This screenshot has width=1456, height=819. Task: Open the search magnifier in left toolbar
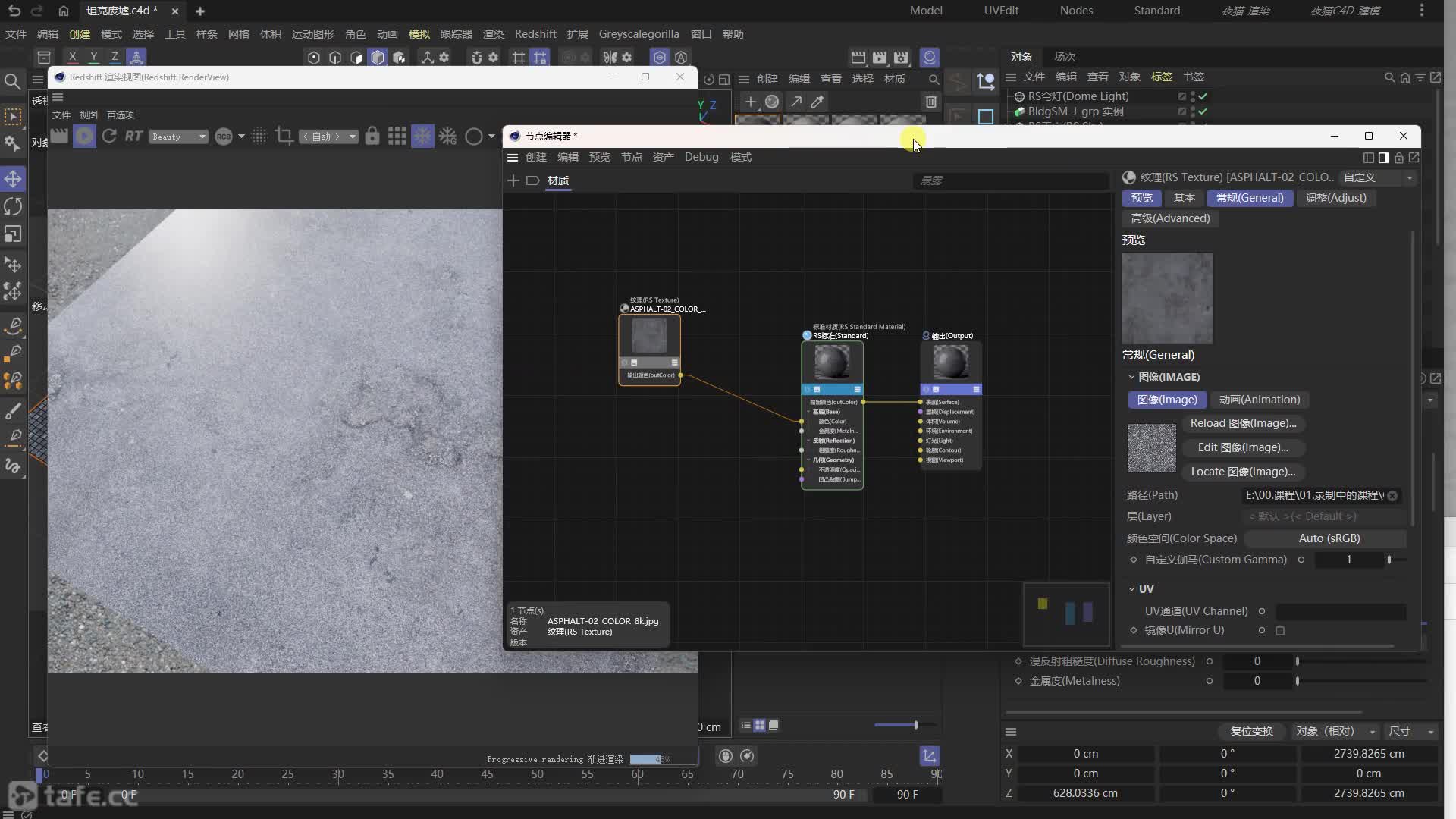pyautogui.click(x=12, y=80)
